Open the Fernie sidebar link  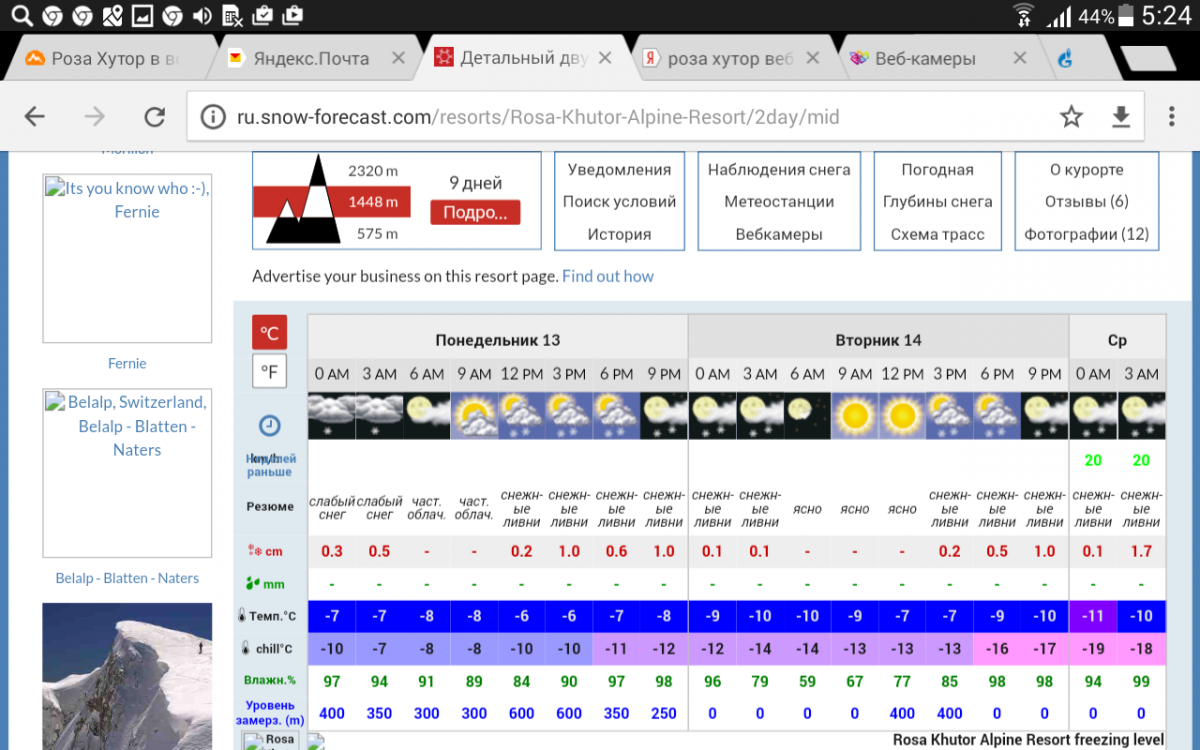(x=127, y=363)
